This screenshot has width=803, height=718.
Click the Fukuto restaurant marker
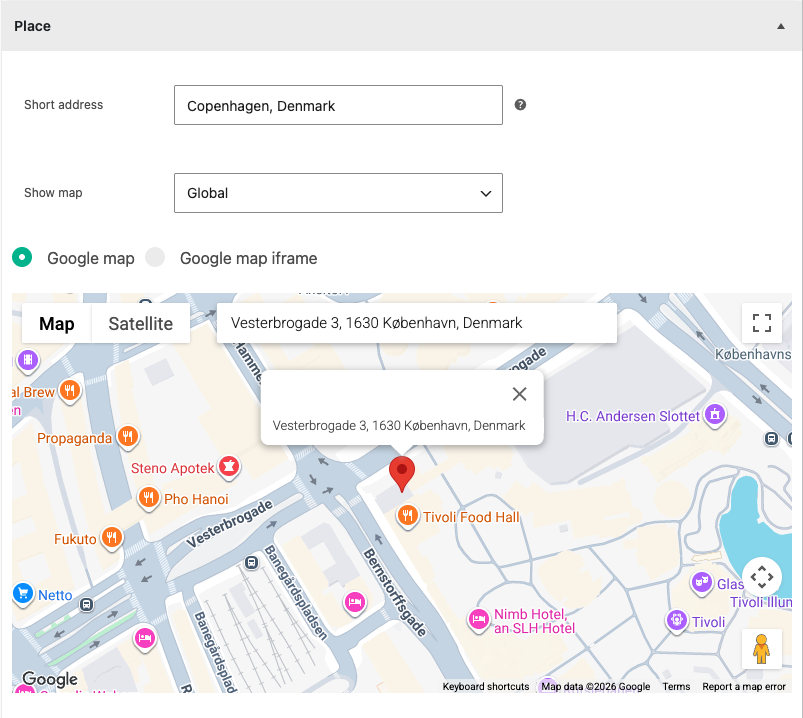(x=112, y=538)
